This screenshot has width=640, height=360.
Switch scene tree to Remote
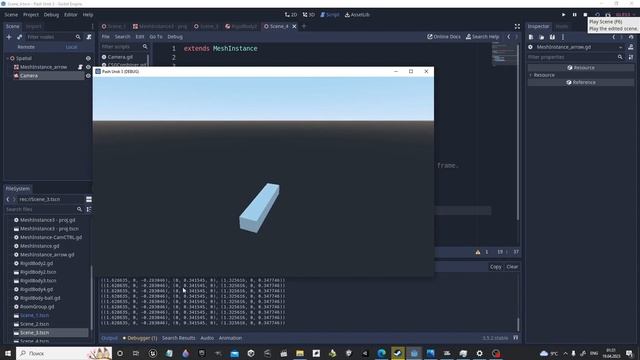pyautogui.click(x=26, y=47)
